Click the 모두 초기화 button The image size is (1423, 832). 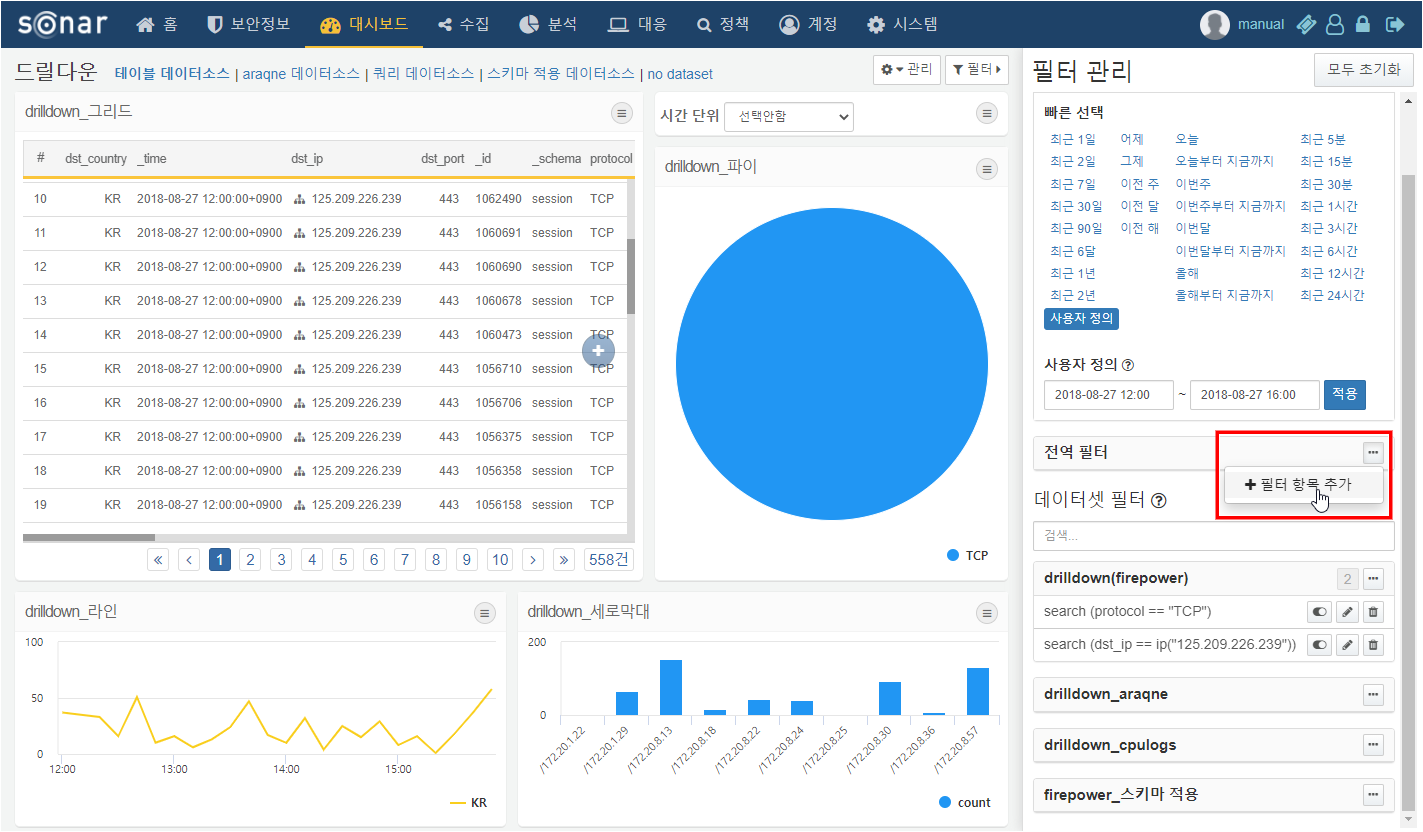coord(1364,70)
